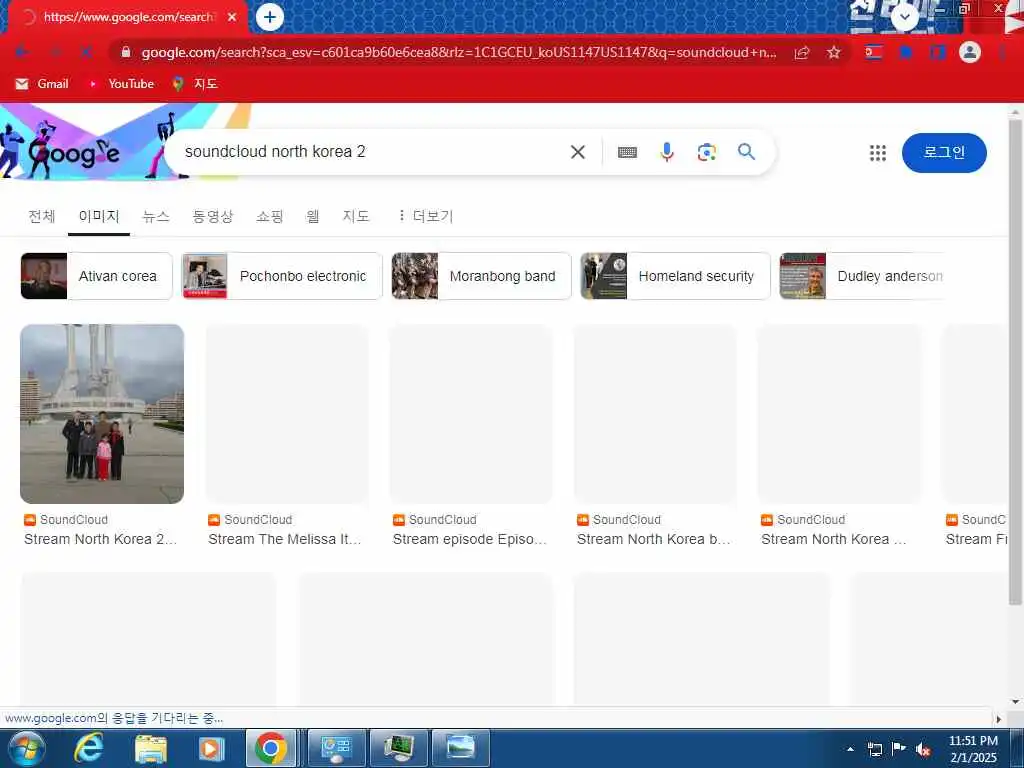
Task: Close the Google search tab
Action: click(x=232, y=17)
